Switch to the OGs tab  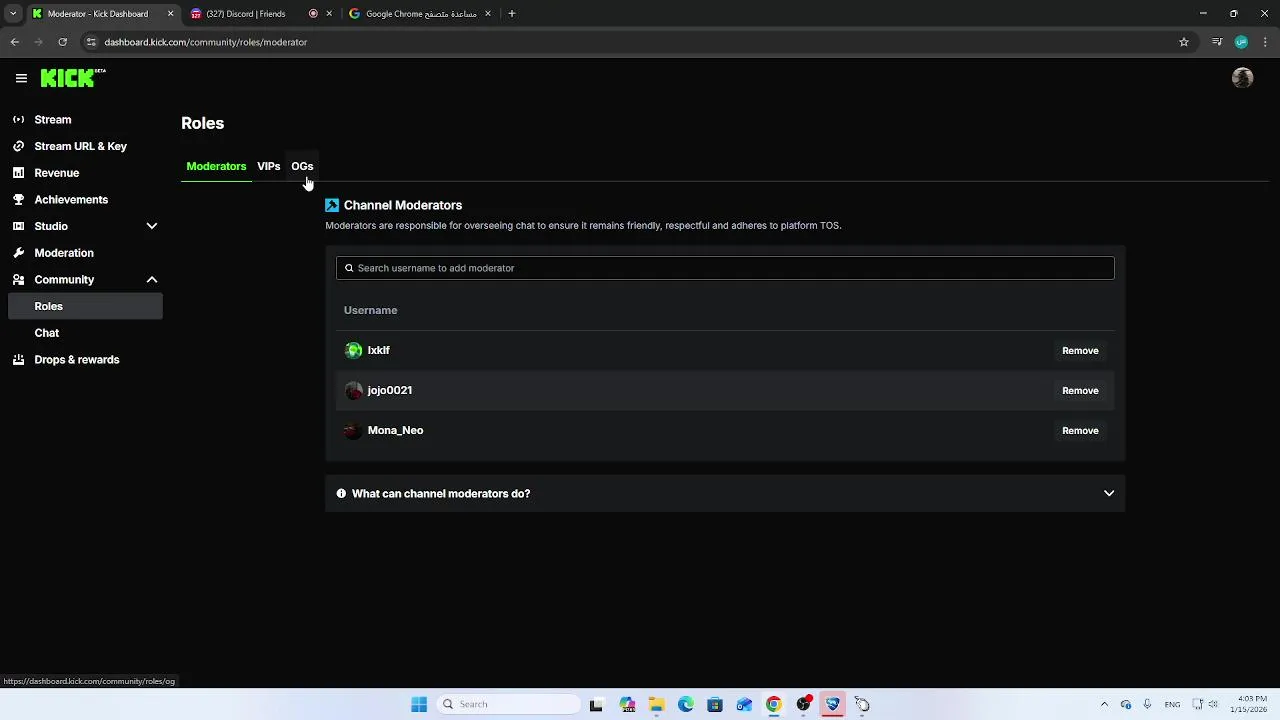click(x=302, y=166)
